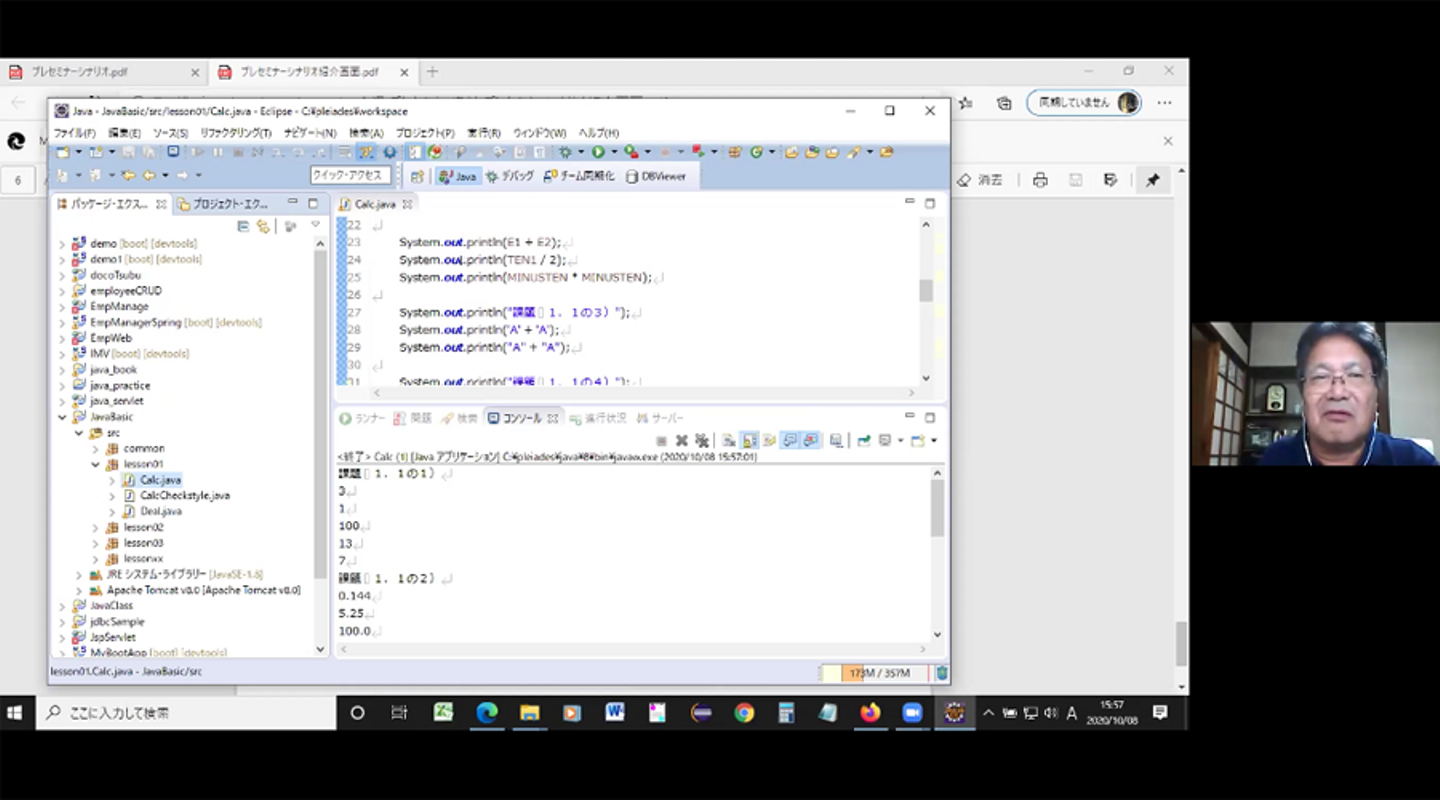Click Link with Editor in Package Explorer
The height and width of the screenshot is (800, 1440).
click(263, 227)
